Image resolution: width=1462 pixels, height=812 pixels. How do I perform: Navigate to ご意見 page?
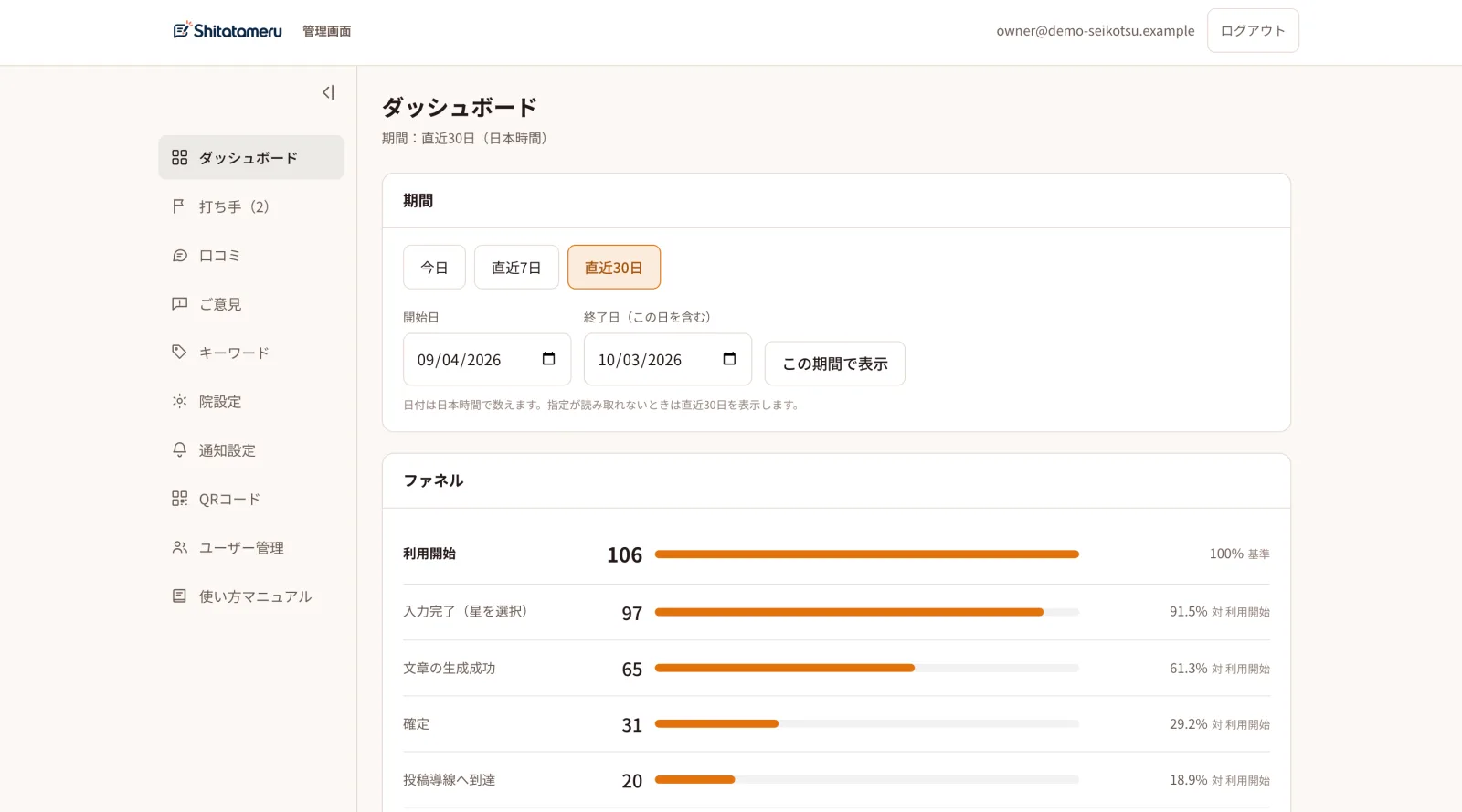point(251,304)
